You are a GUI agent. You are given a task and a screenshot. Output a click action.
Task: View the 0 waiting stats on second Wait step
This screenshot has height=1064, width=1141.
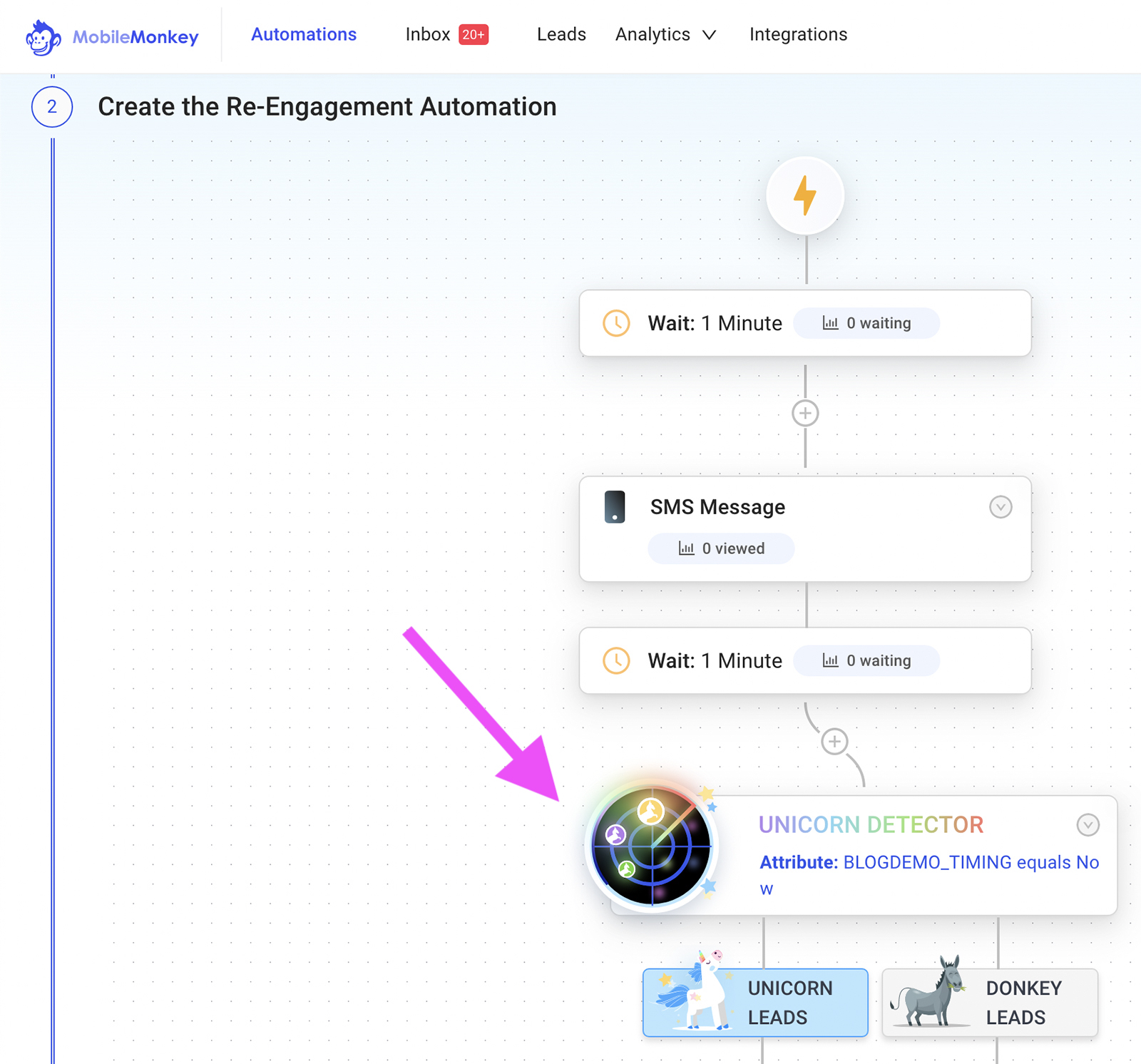pos(866,660)
